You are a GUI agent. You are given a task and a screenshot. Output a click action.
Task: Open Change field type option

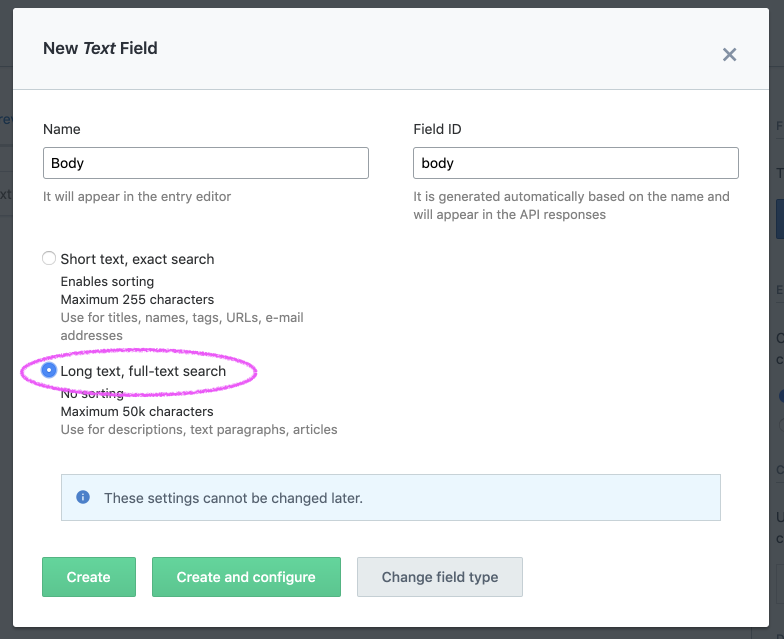click(440, 577)
